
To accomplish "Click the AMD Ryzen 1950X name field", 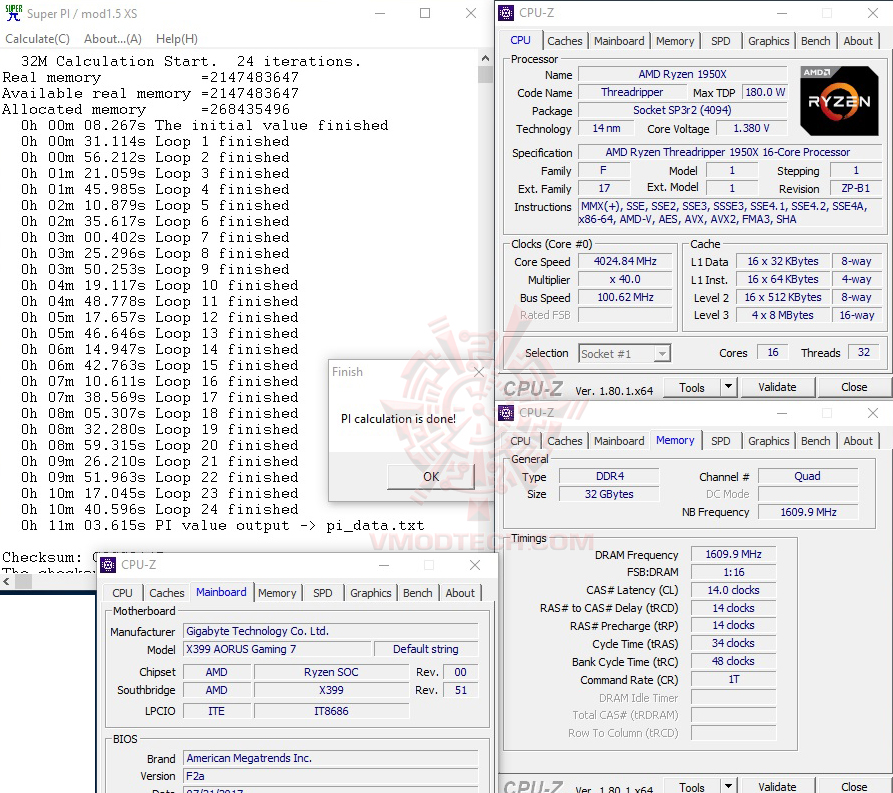I will coord(682,74).
